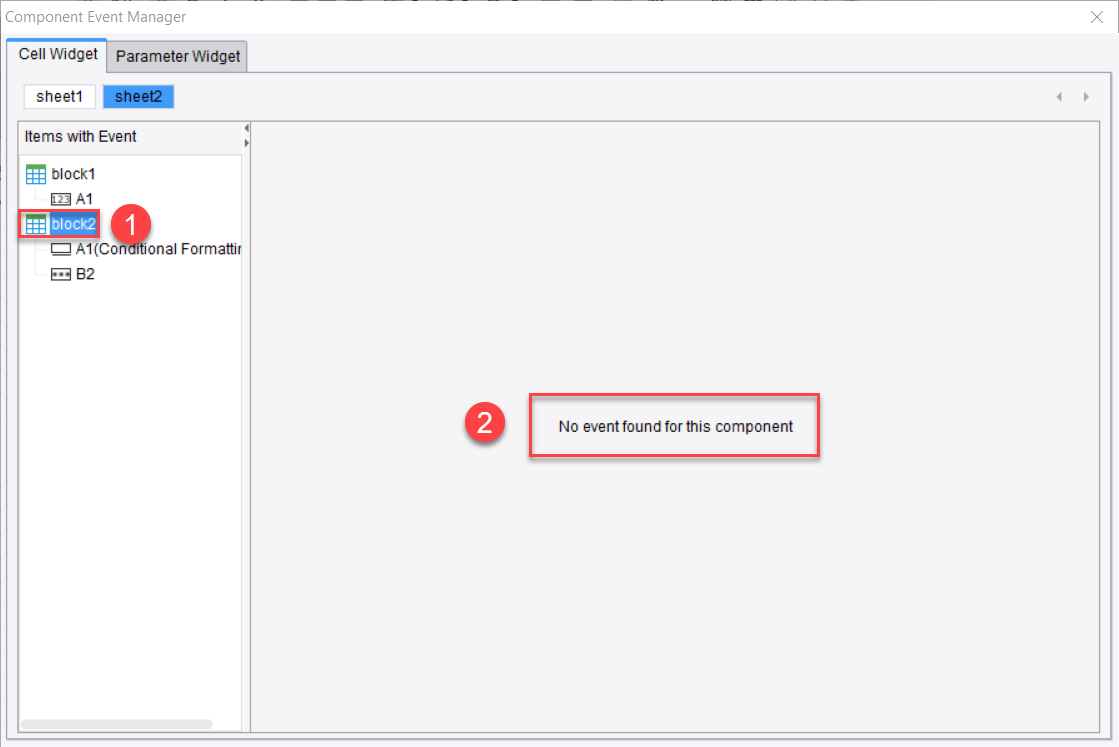Click 'No event found for this component' text
Screen dimensions: 1119x747
(x=675, y=427)
